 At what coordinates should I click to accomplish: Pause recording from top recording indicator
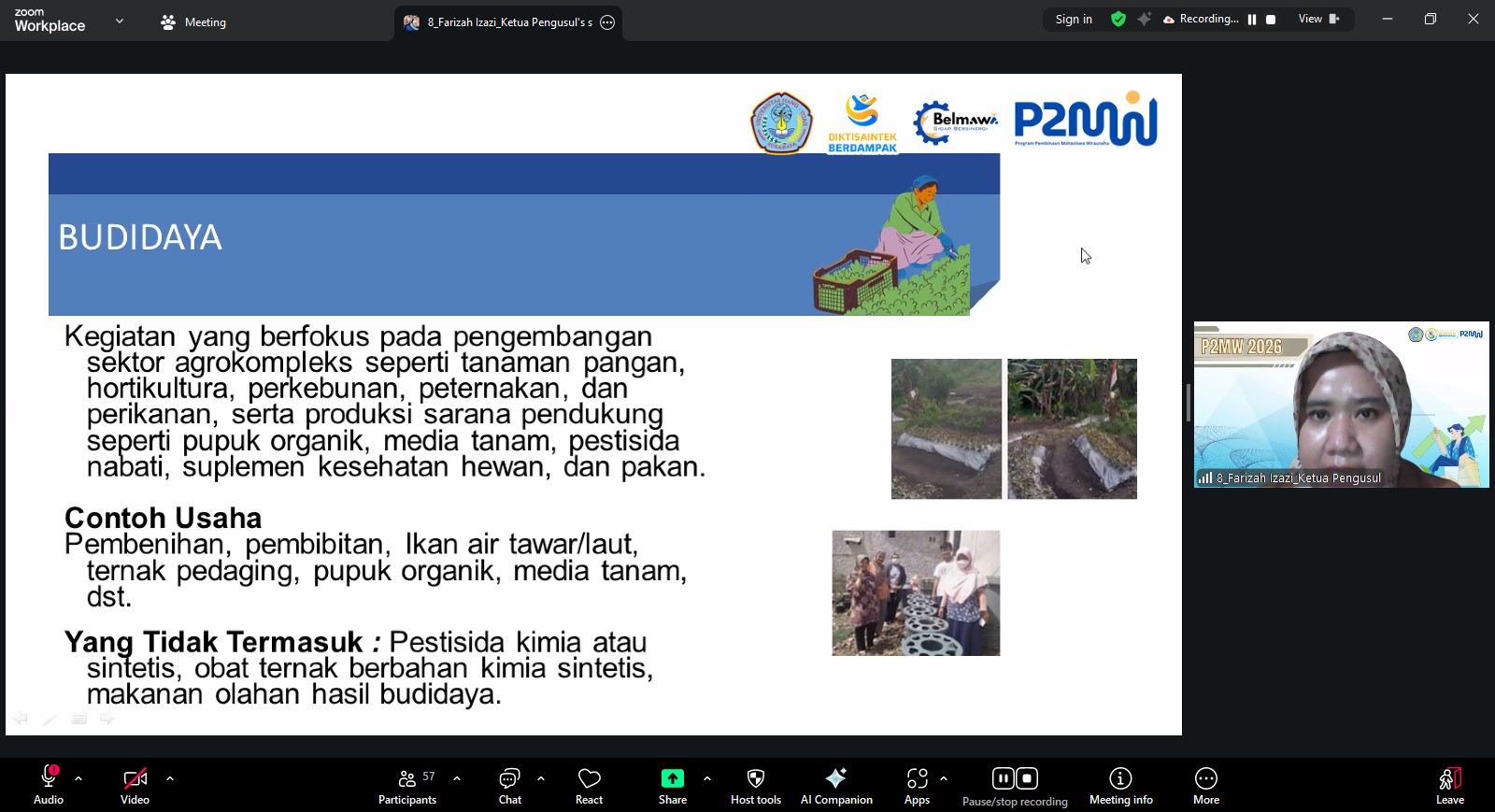(1252, 20)
